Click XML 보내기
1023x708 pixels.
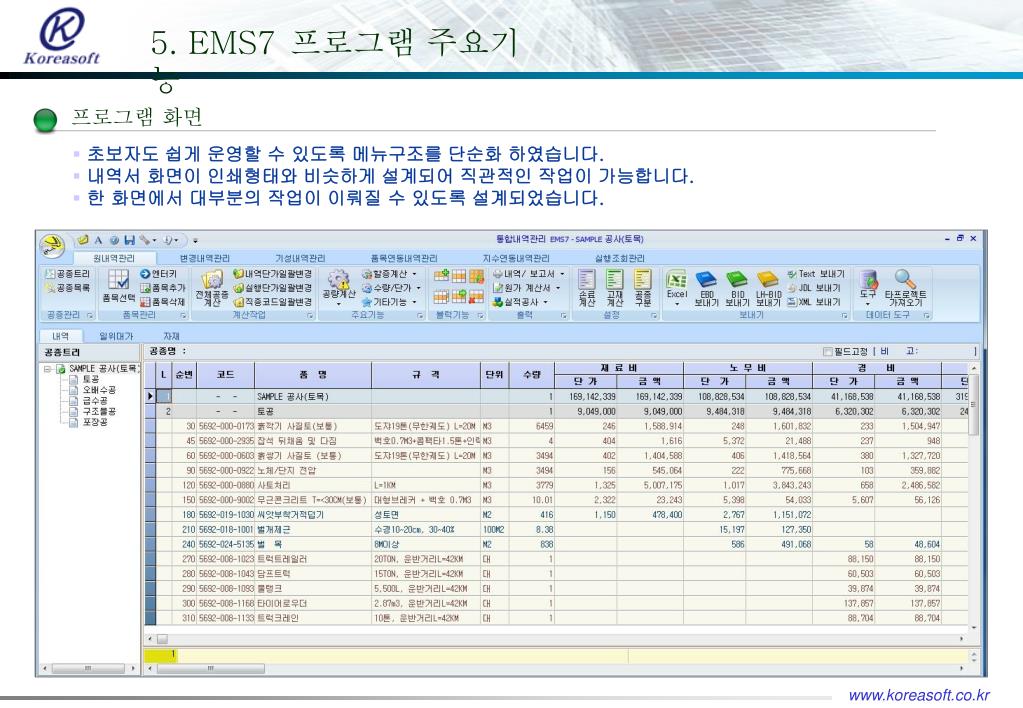[814, 302]
